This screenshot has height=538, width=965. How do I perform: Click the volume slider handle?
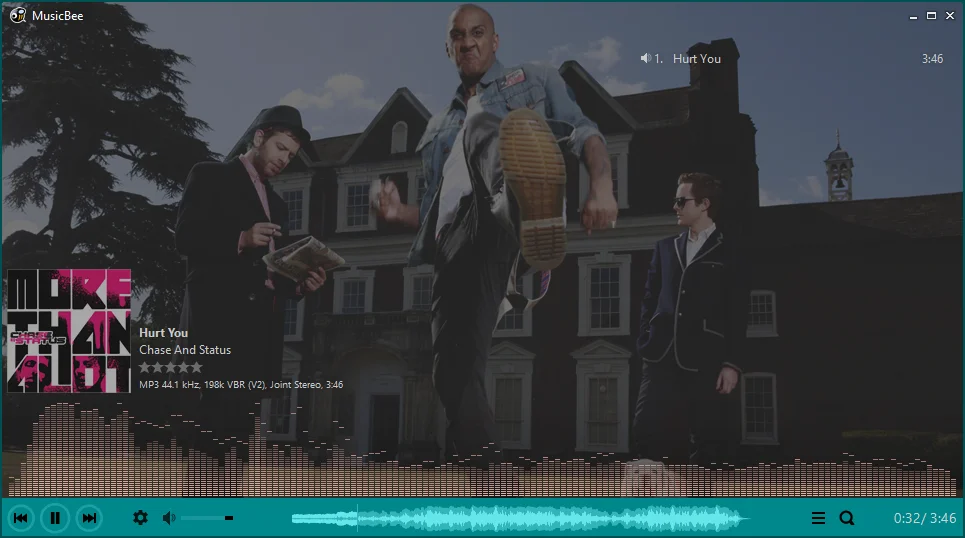(x=229, y=518)
